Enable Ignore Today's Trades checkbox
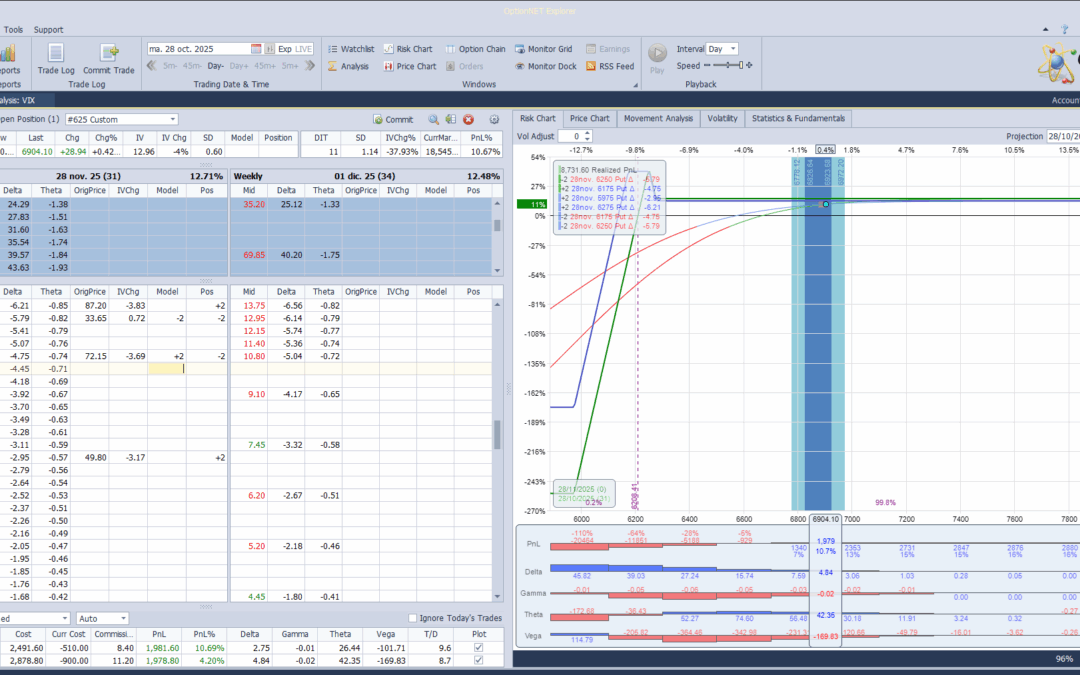This screenshot has height=675, width=1080. (413, 618)
